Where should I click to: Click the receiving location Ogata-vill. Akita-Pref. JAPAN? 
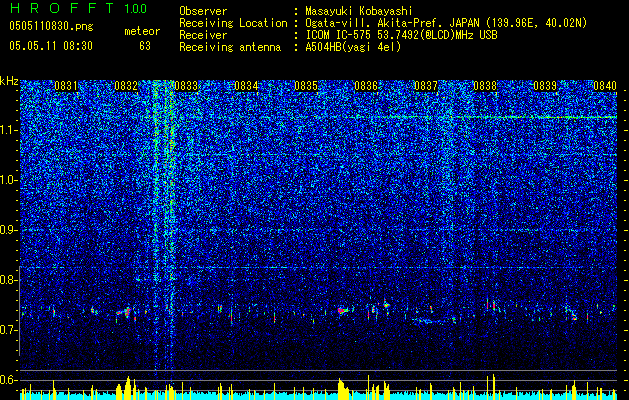click(x=393, y=23)
